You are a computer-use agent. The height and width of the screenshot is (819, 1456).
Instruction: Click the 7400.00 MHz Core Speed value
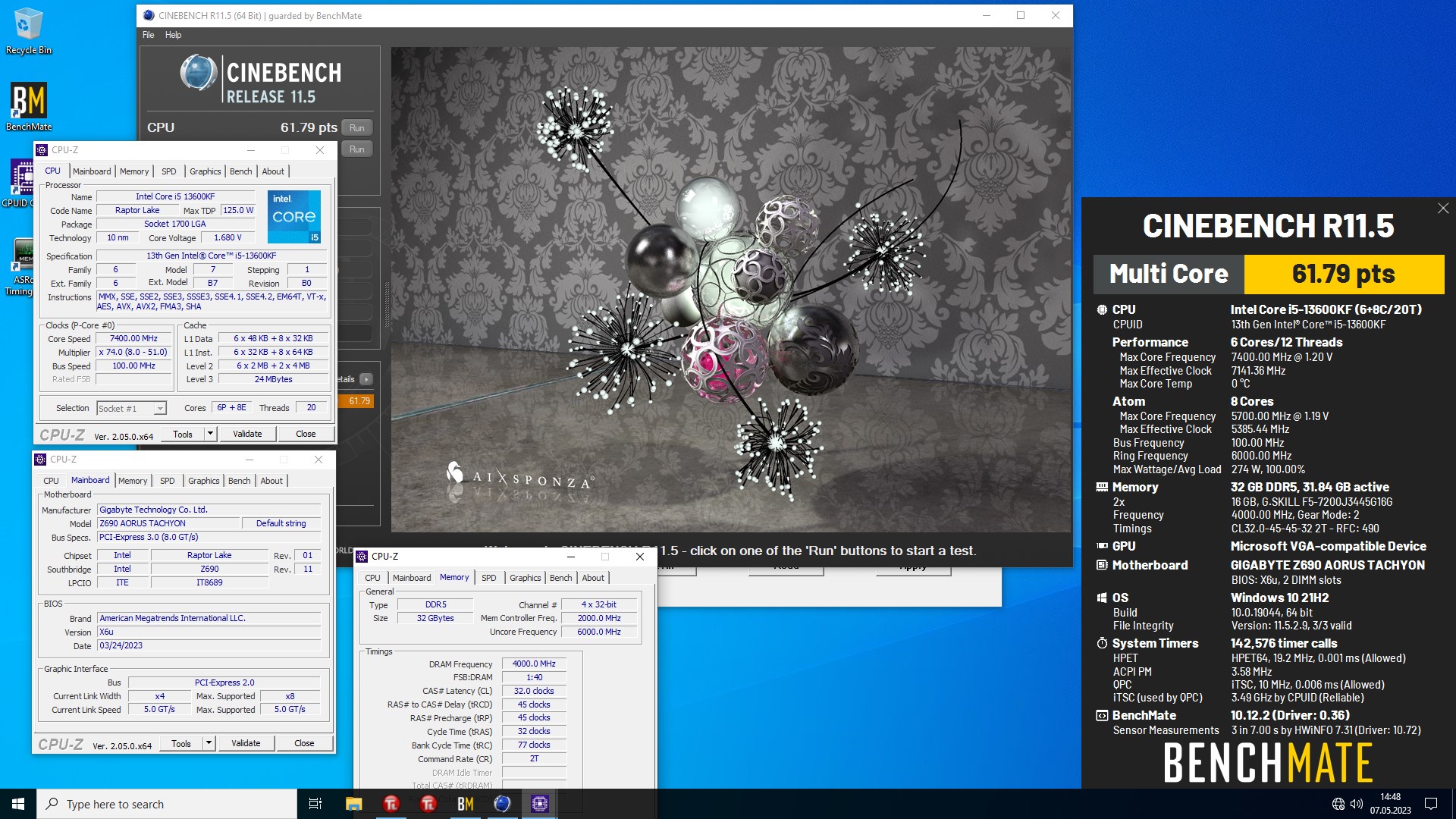click(x=134, y=339)
